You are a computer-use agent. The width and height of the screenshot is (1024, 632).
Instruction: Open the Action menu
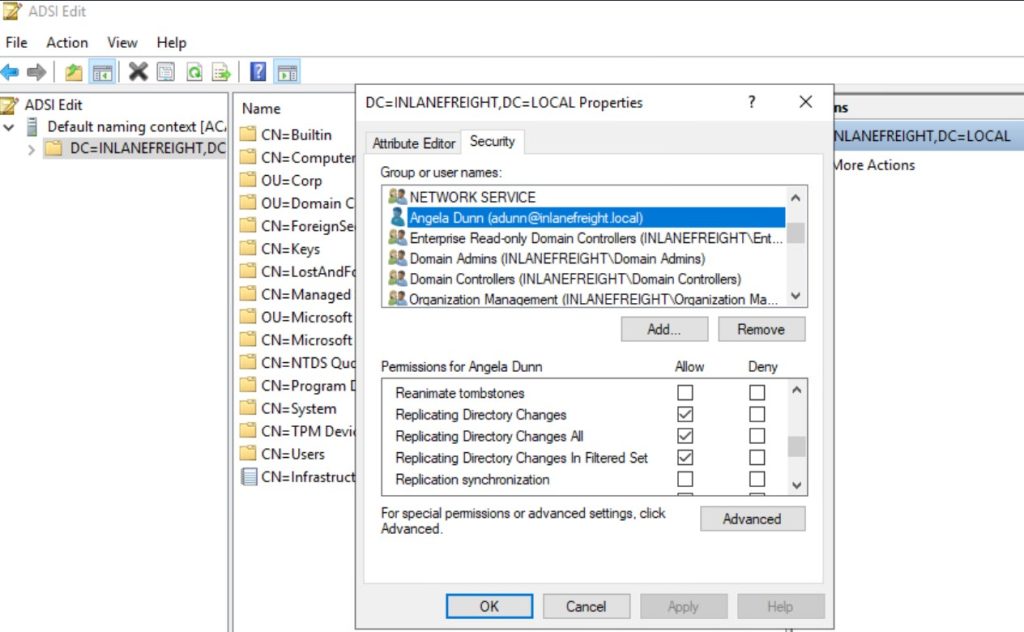click(x=67, y=43)
